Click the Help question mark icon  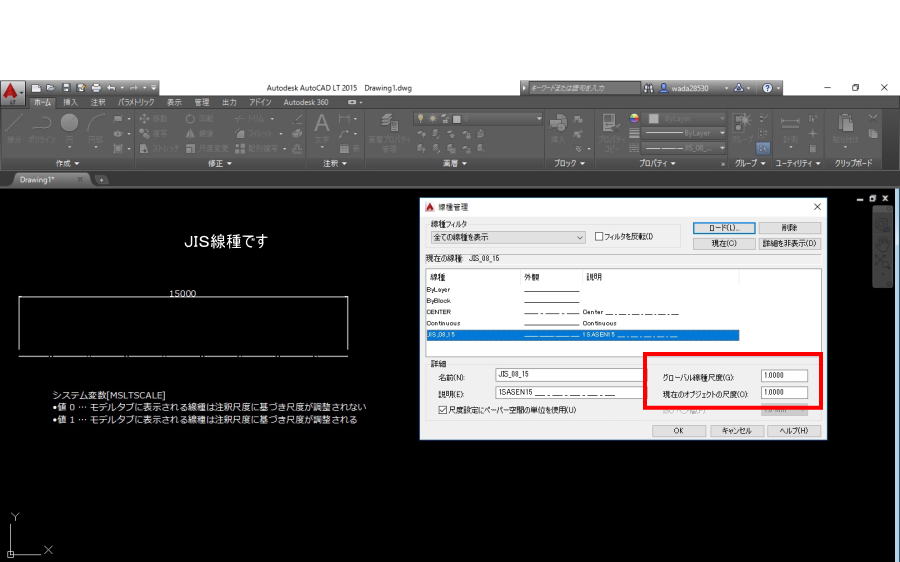click(767, 88)
